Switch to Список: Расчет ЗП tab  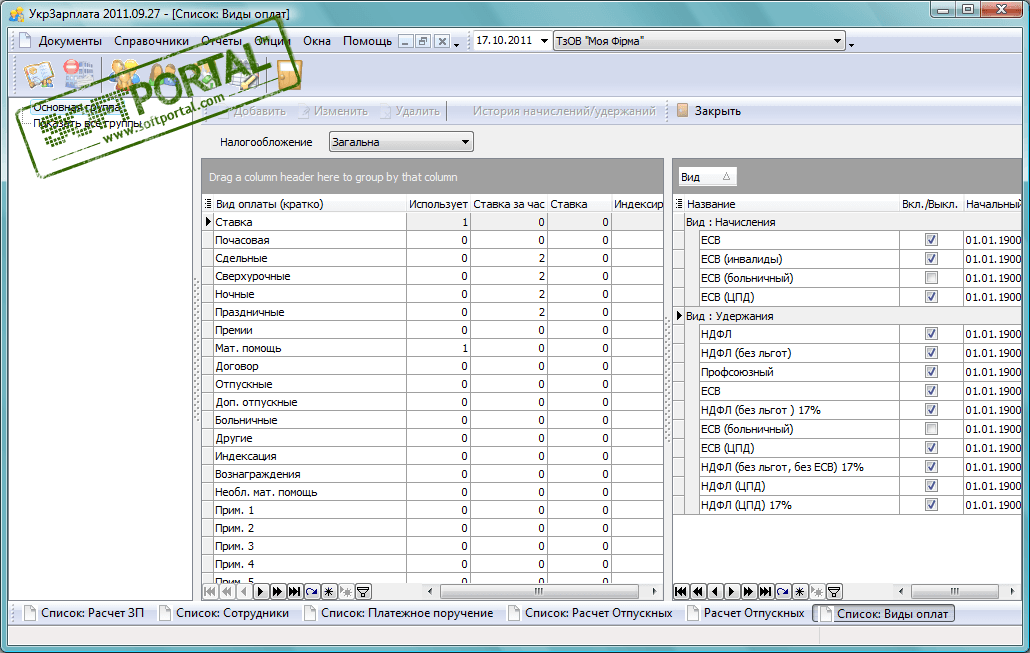(84, 613)
